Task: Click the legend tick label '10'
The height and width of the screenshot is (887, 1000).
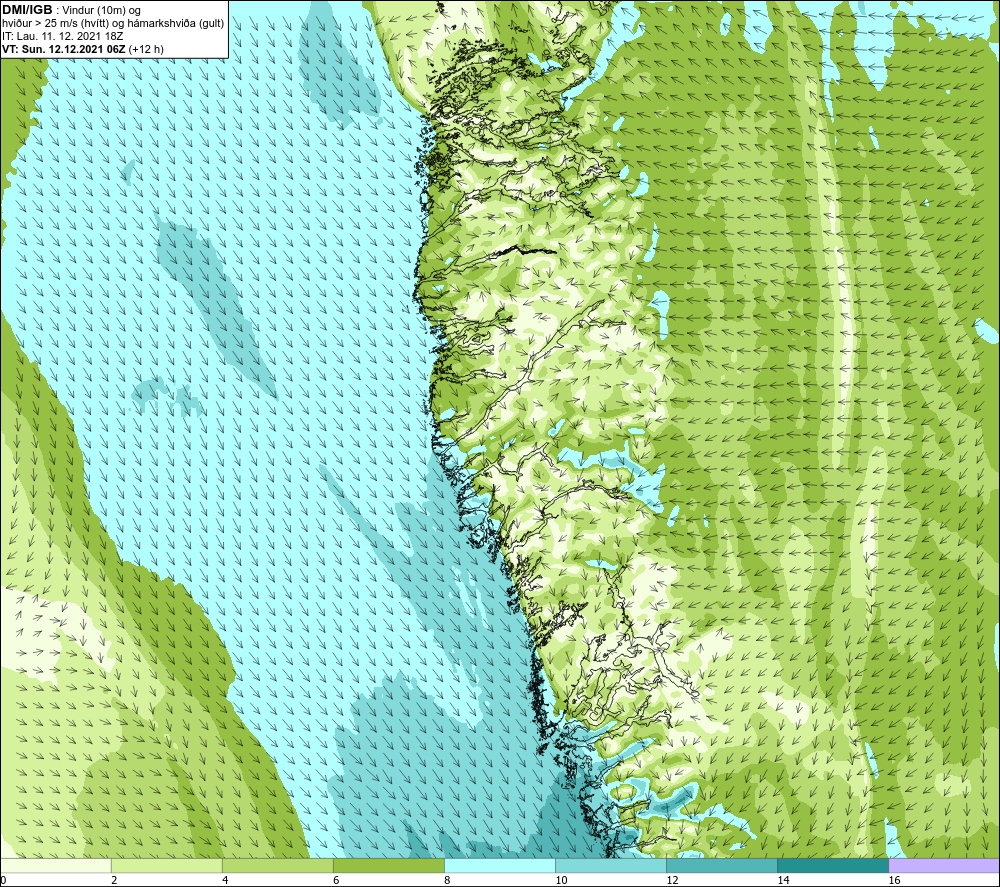Action: point(561,880)
